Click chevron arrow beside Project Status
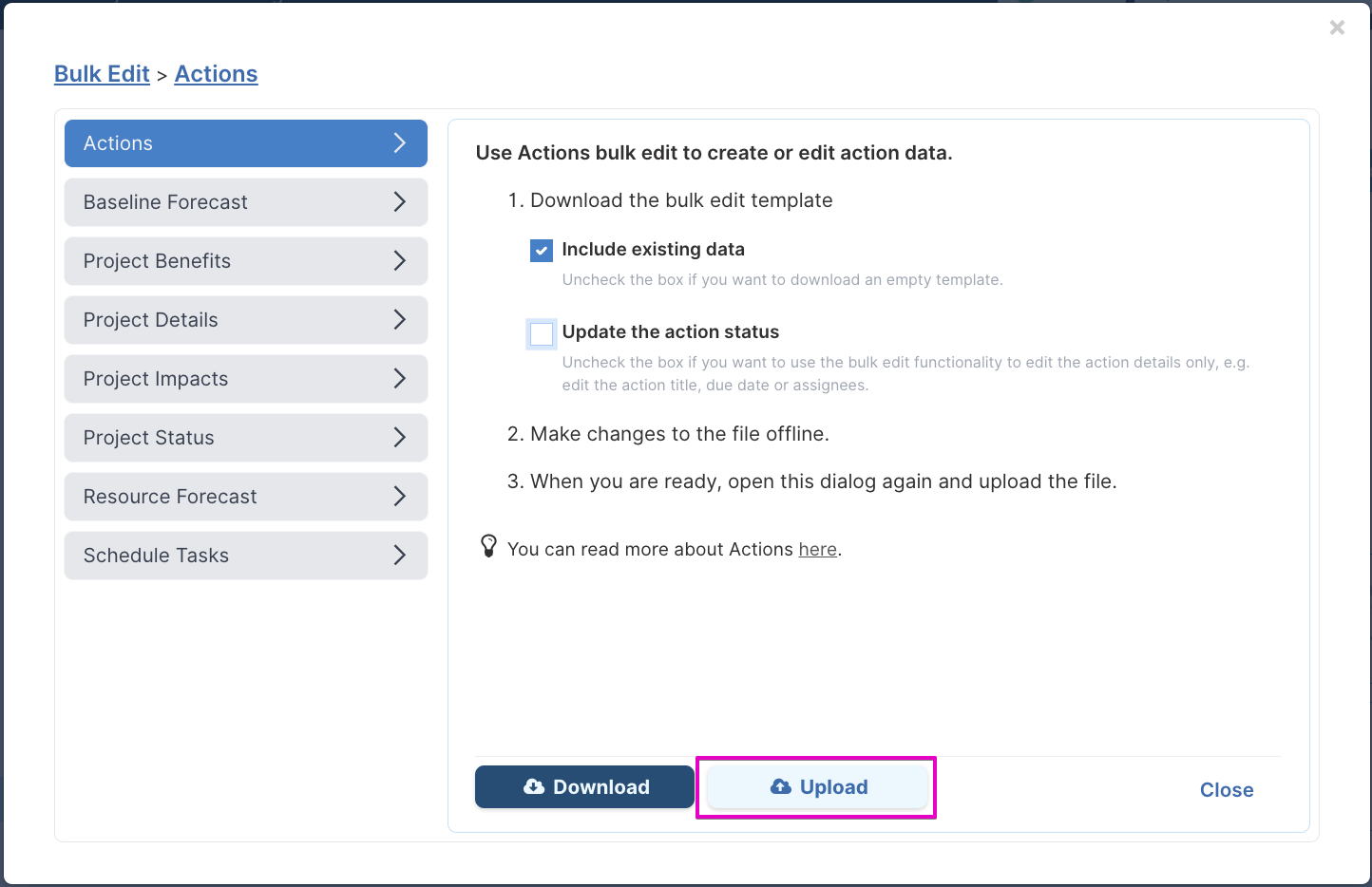Viewport: 1372px width, 887px height. (x=400, y=438)
